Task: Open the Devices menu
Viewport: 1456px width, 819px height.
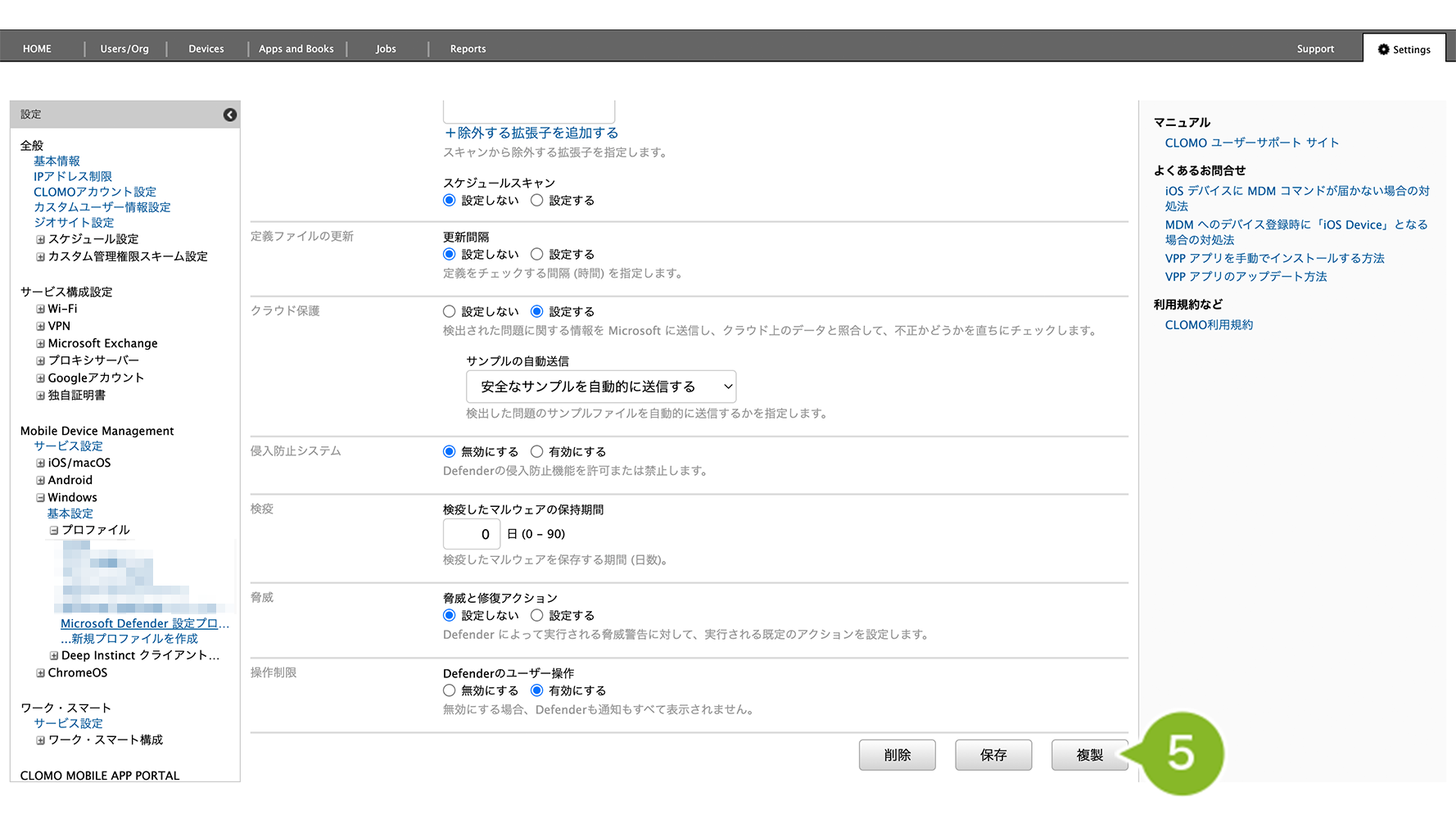Action: point(206,49)
